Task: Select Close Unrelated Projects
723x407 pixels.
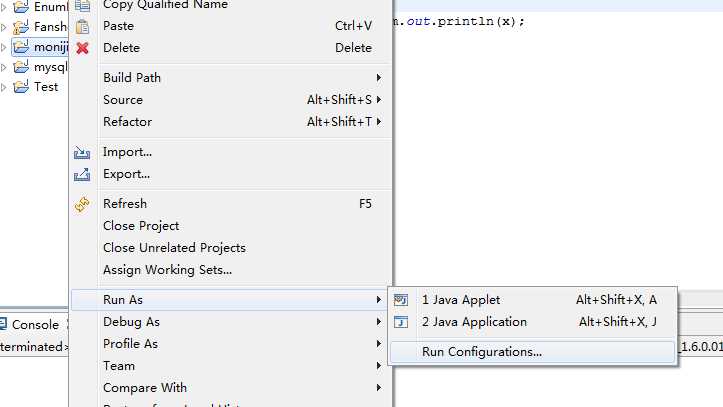Action: [231, 248]
